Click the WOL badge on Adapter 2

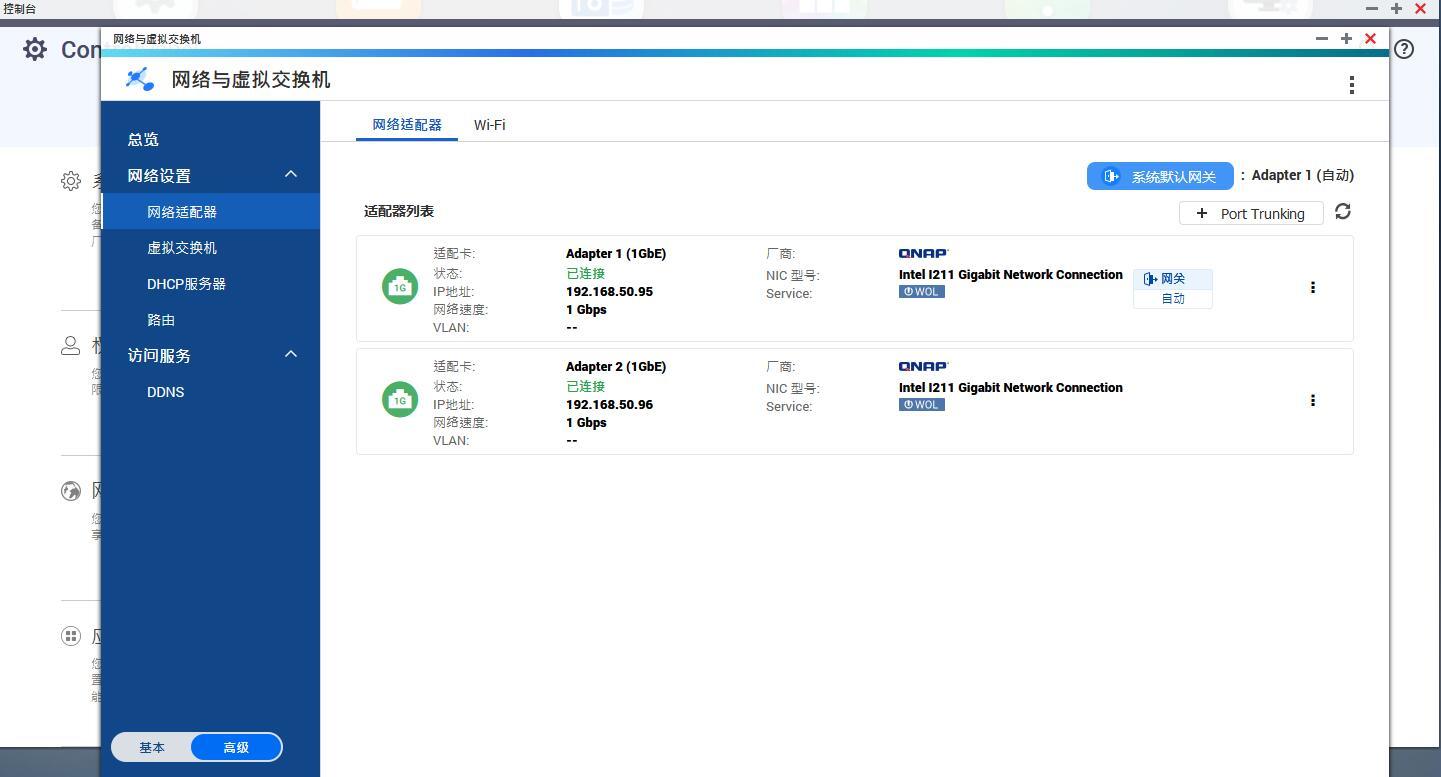click(x=921, y=405)
